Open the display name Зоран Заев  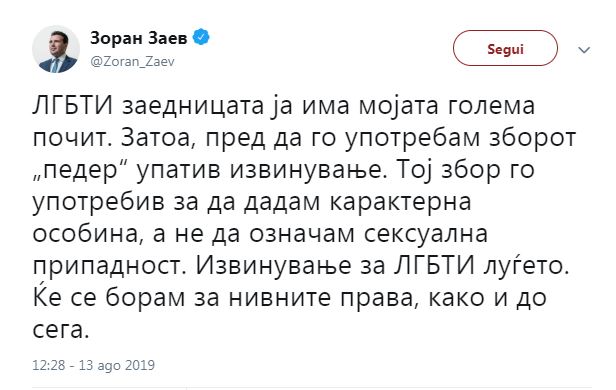tap(139, 38)
